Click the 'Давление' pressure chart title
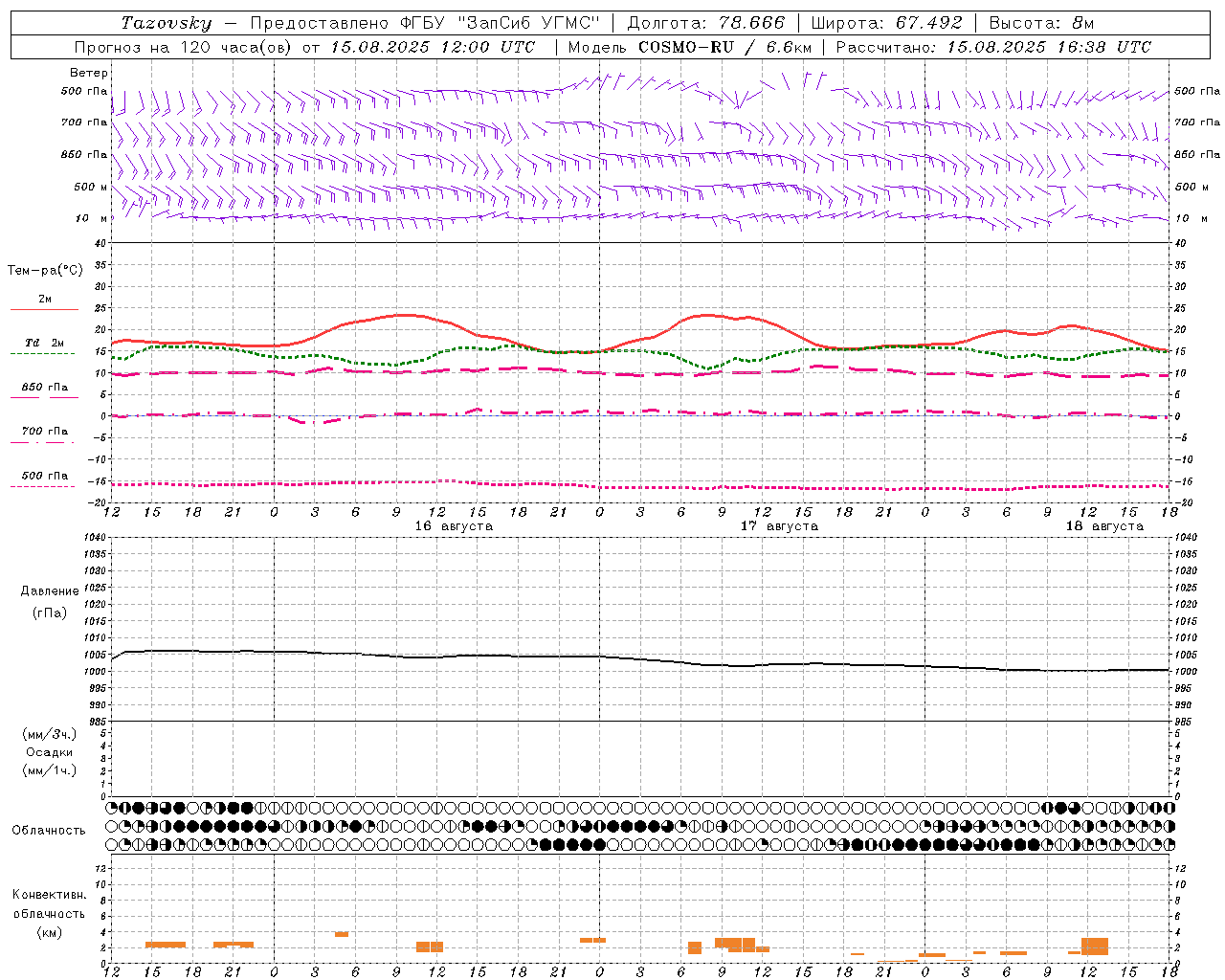 click(x=50, y=591)
